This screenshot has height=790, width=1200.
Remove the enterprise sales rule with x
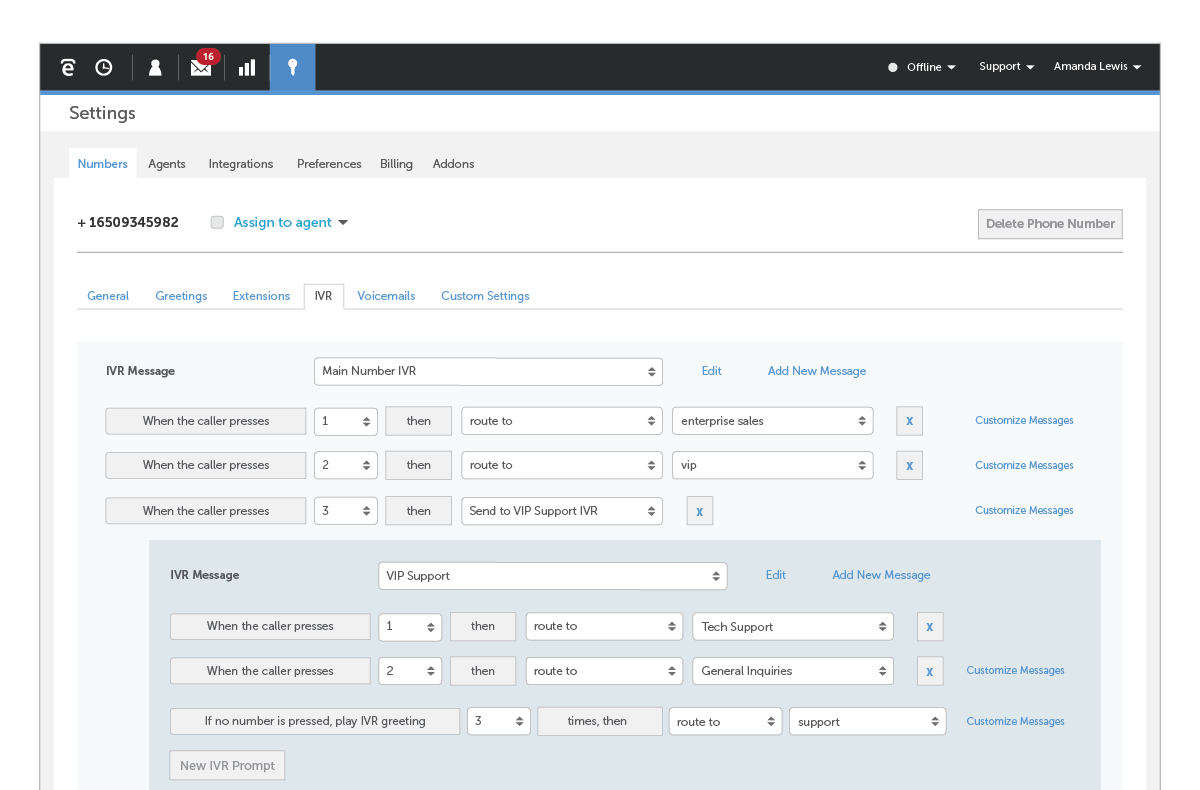coord(909,421)
